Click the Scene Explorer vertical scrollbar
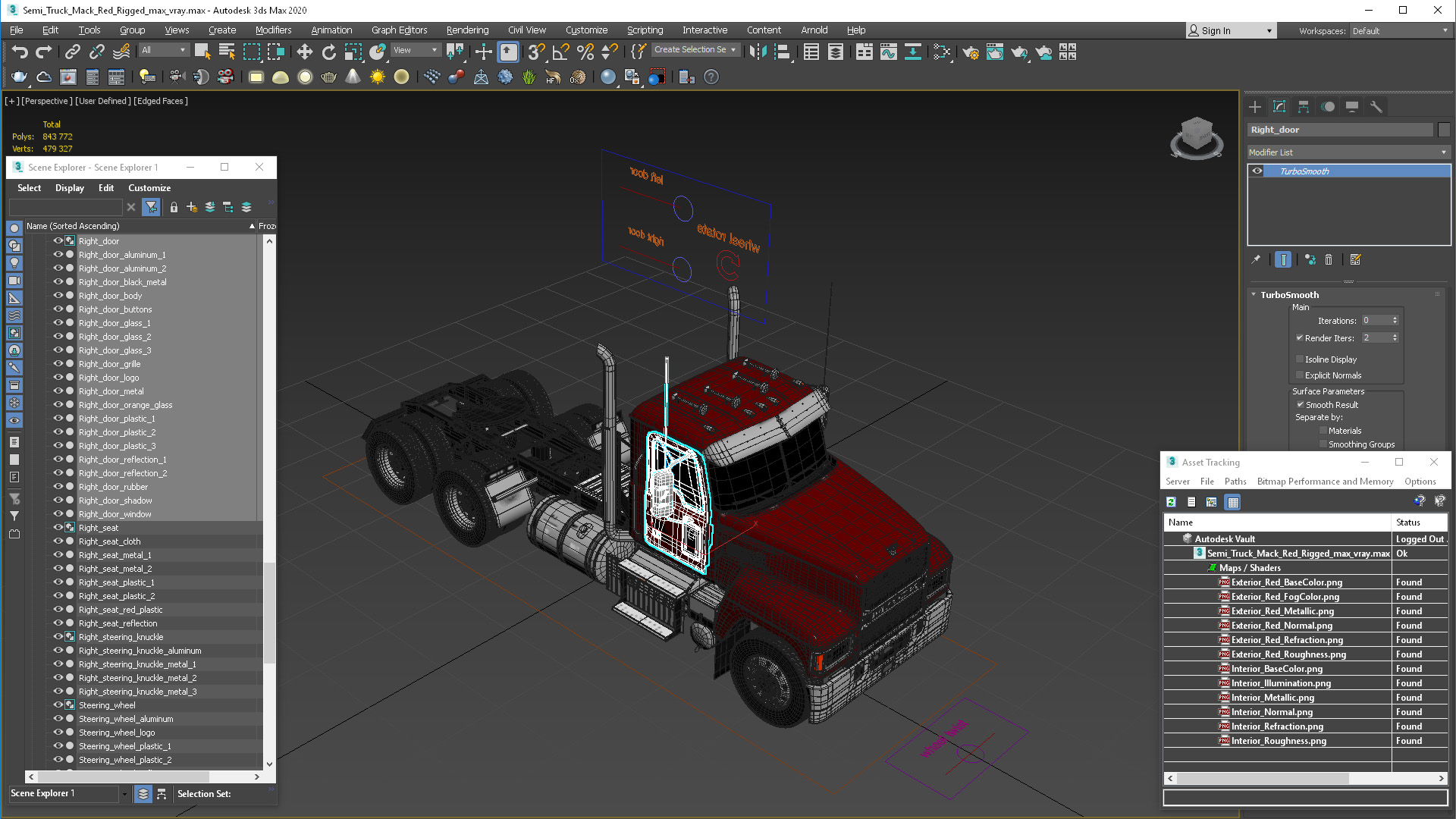Image resolution: width=1456 pixels, height=819 pixels. pos(269,613)
